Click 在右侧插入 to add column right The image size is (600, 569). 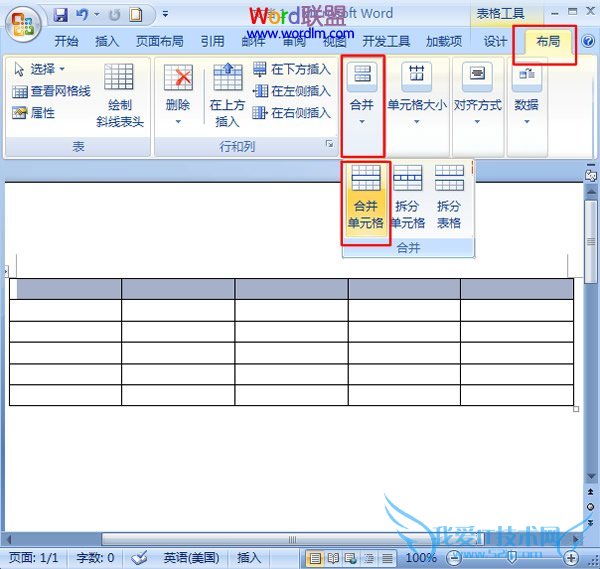click(292, 113)
